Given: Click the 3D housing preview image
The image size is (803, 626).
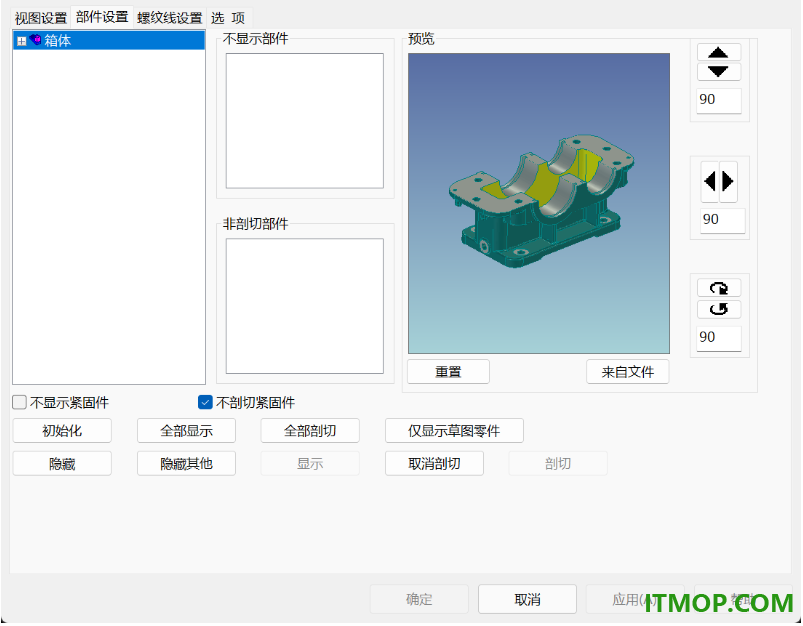Looking at the screenshot, I should point(539,203).
